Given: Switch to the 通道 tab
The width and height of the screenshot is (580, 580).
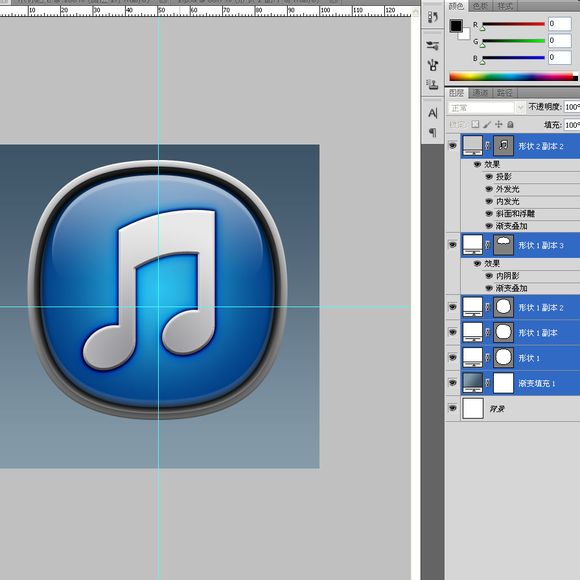Looking at the screenshot, I should point(480,92).
